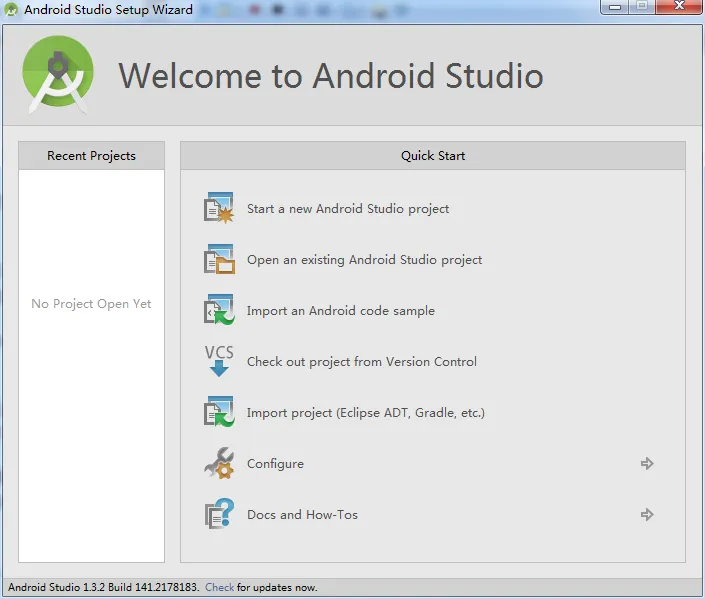Image resolution: width=705 pixels, height=599 pixels.
Task: Click the import project Eclipse/Gradle icon
Action: 219,412
